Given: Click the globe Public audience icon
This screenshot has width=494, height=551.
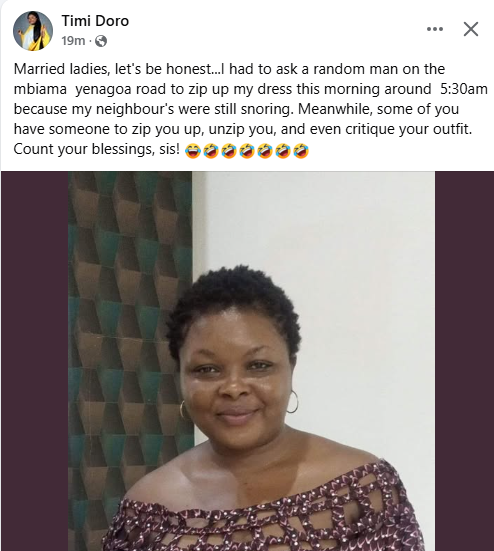Looking at the screenshot, I should (x=101, y=41).
